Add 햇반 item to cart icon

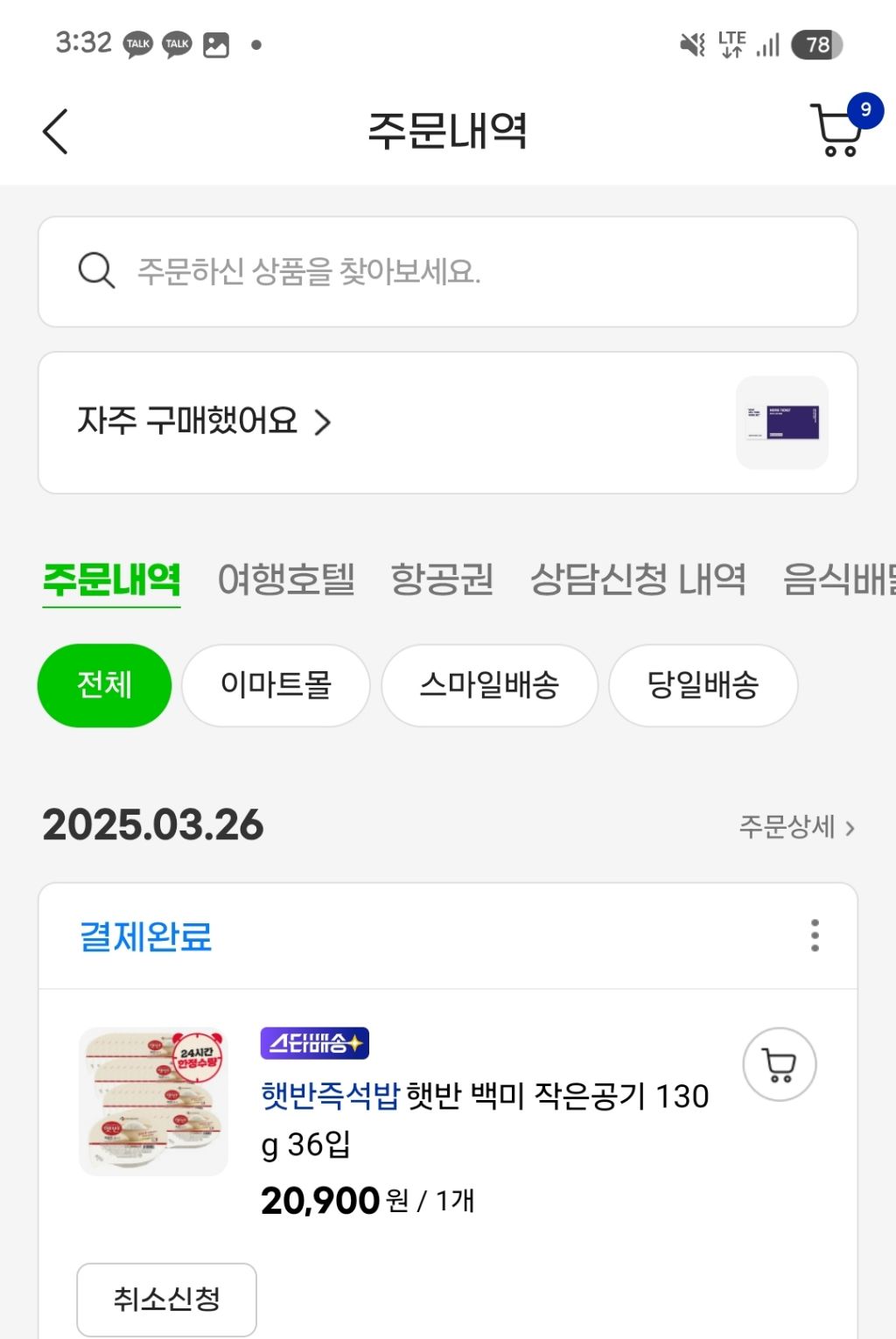[779, 1064]
